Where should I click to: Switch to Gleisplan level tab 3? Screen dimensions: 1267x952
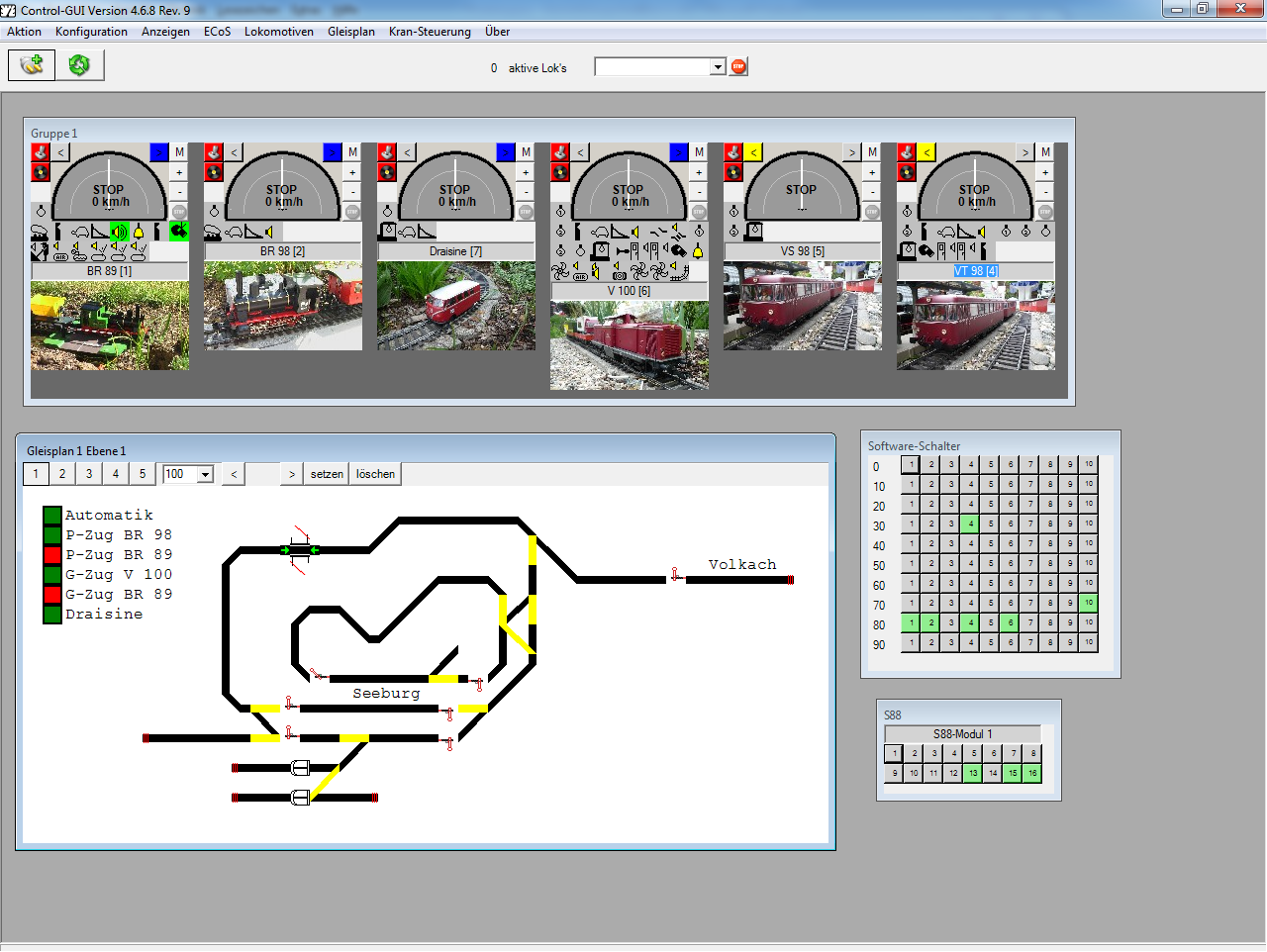pyautogui.click(x=89, y=474)
